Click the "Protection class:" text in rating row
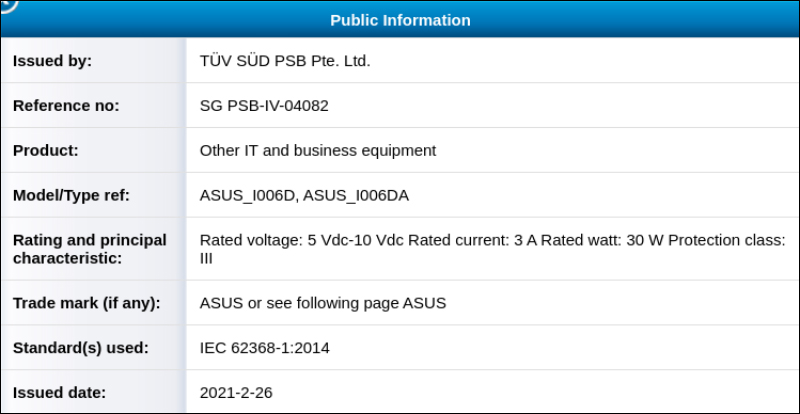The height and width of the screenshot is (414, 800). [x=727, y=240]
